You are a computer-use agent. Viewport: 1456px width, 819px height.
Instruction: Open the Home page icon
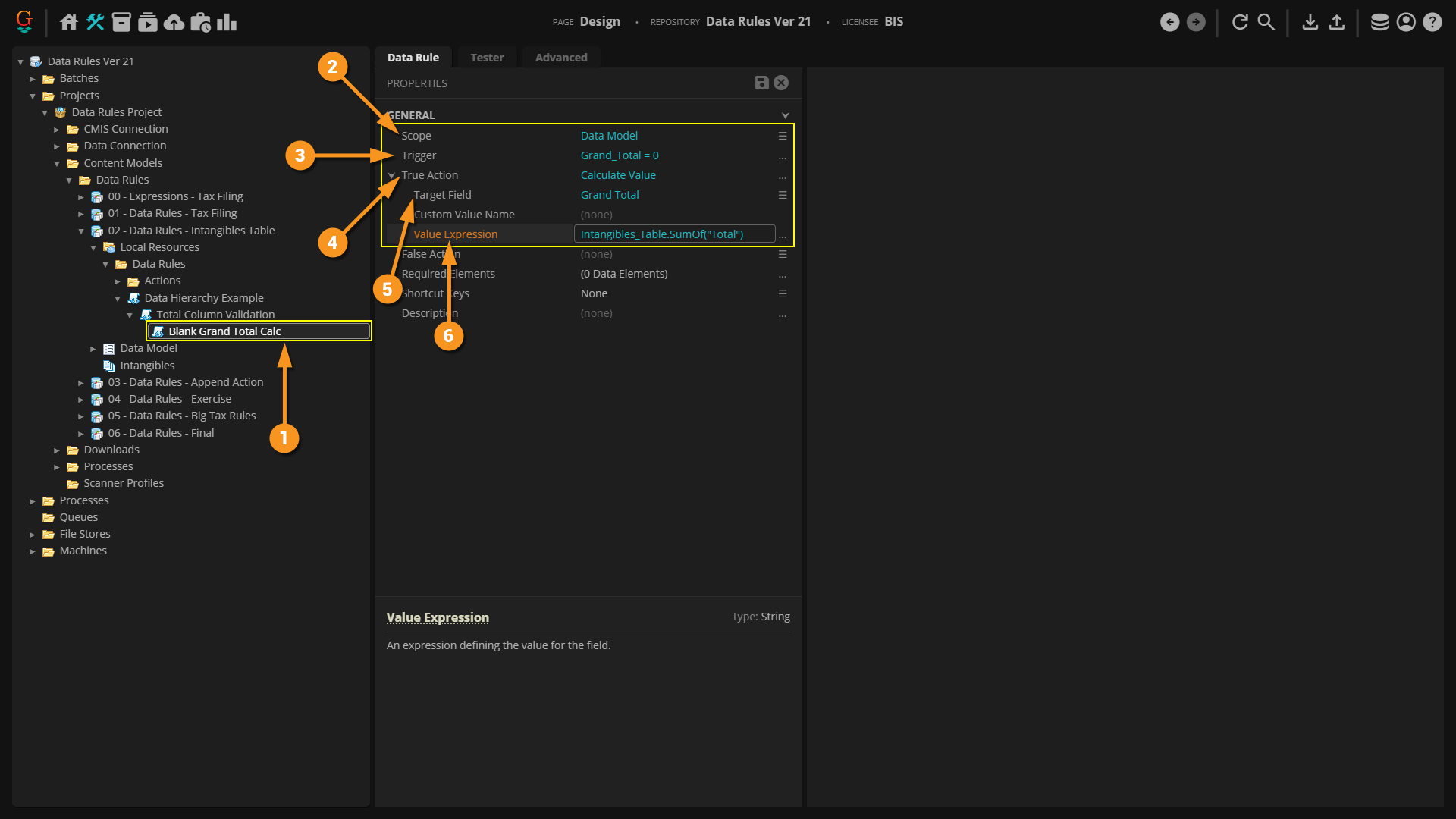(x=69, y=22)
